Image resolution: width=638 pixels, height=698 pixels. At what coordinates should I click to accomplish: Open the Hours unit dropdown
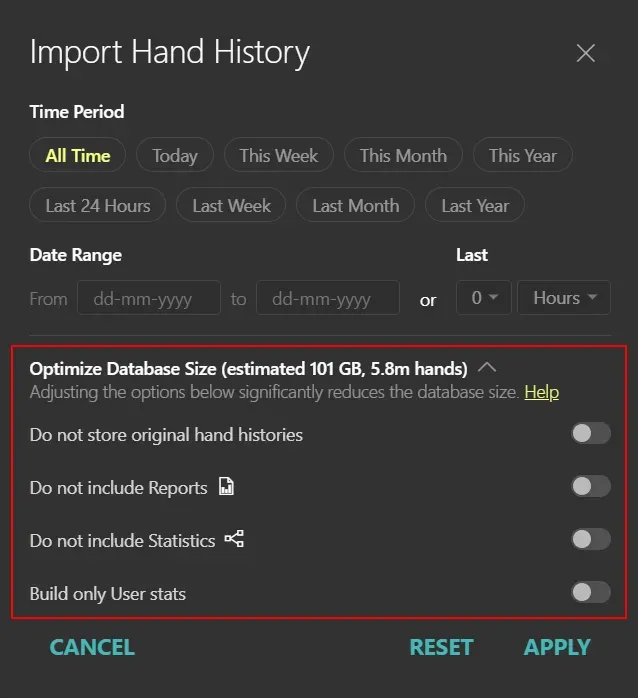coord(564,298)
